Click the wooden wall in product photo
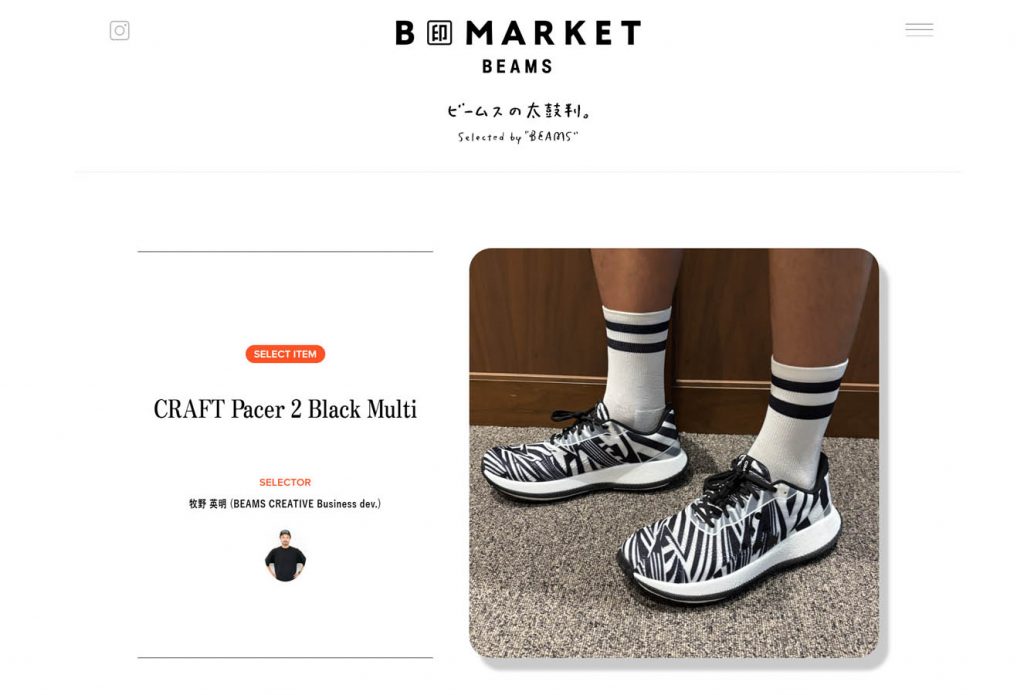Screen dimensions: 1024x695 point(530,320)
